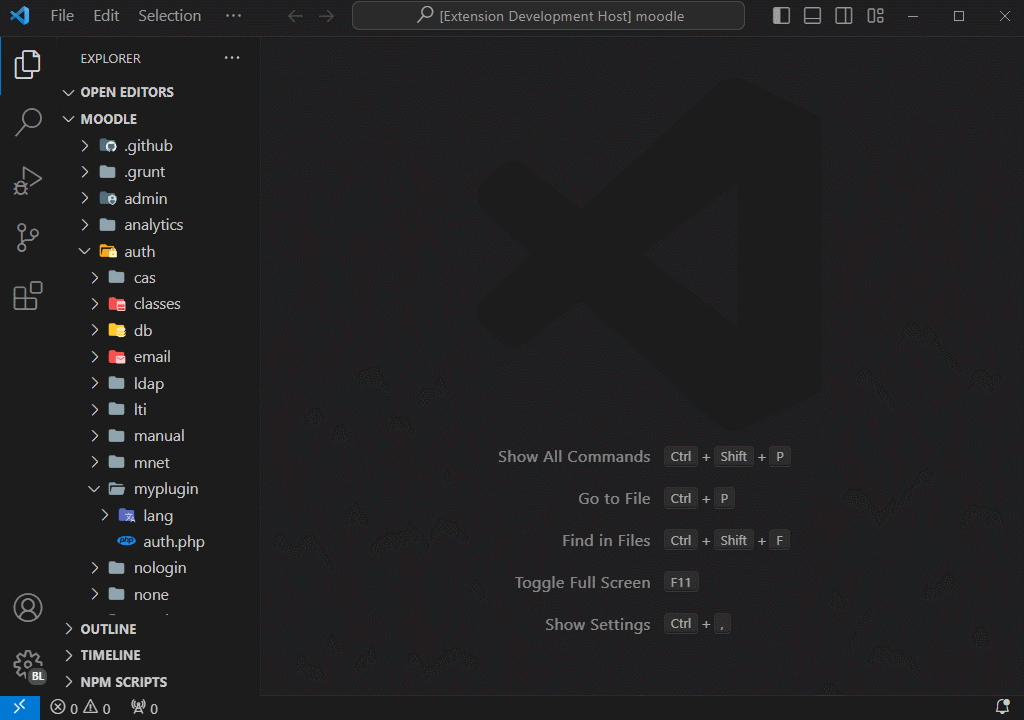Click the ports forwarded status indicator
The height and width of the screenshot is (720, 1024).
[x=144, y=708]
